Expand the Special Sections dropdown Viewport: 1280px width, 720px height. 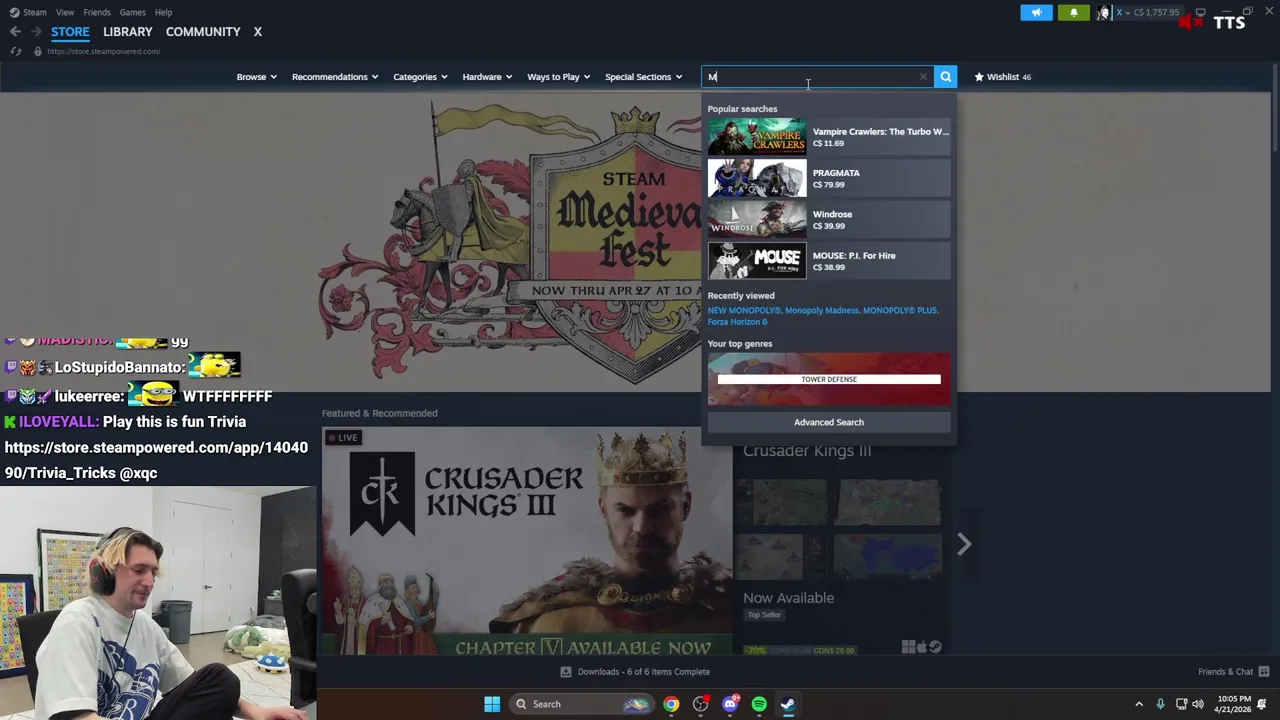[643, 77]
